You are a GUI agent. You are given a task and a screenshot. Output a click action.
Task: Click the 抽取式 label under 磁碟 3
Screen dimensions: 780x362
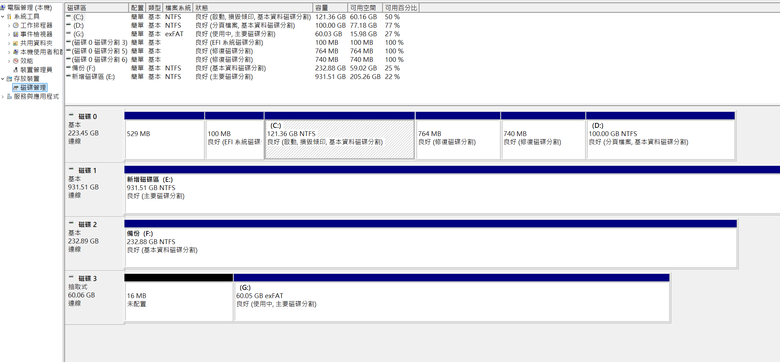(x=78, y=287)
